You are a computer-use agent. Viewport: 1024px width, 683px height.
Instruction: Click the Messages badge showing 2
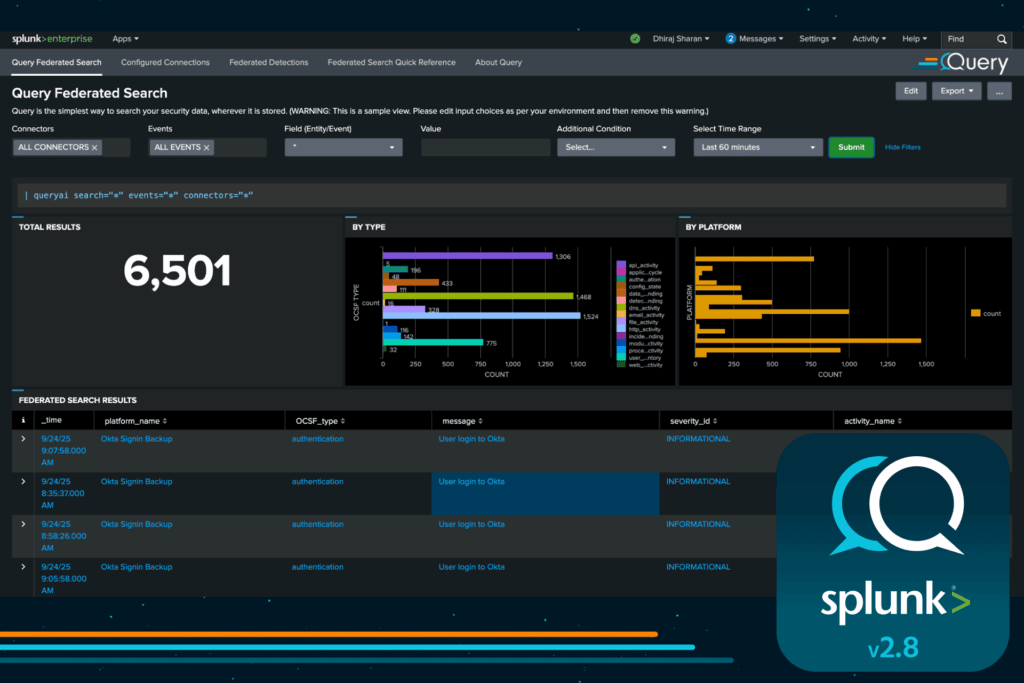(731, 39)
